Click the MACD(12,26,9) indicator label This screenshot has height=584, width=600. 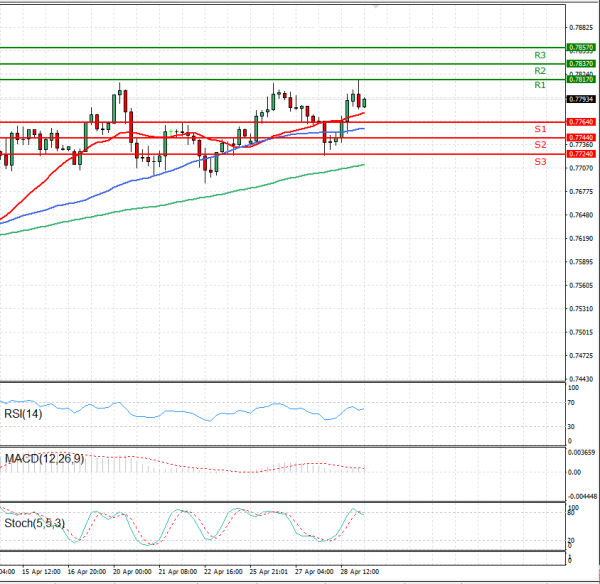[x=44, y=459]
